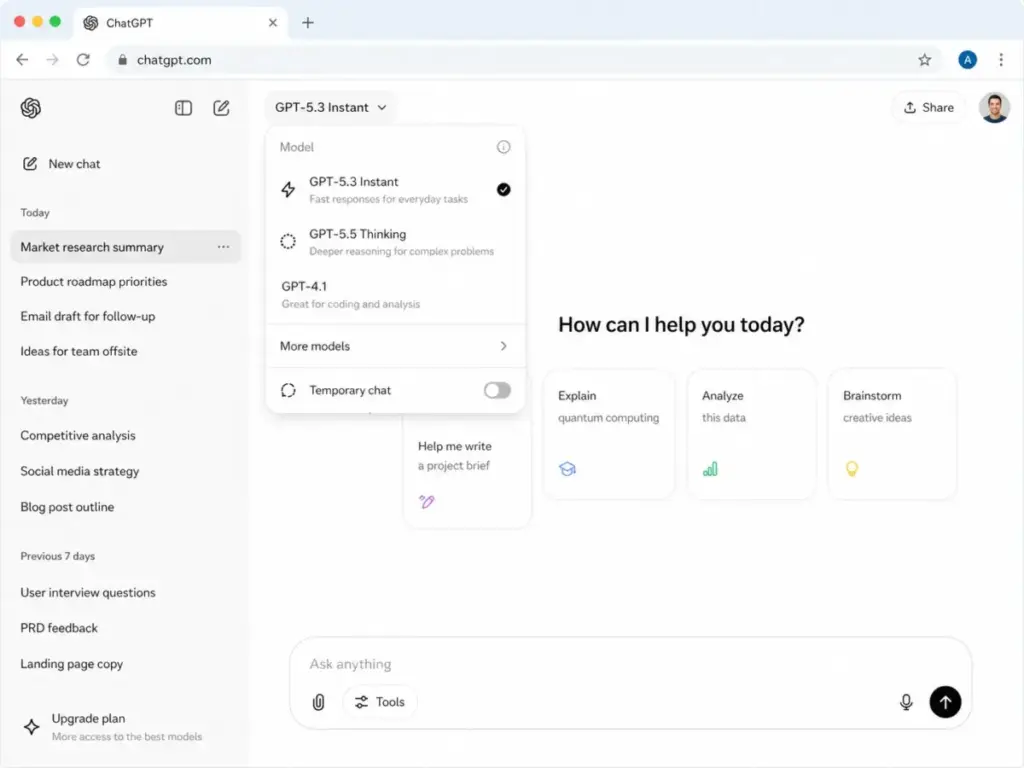Bookmark the page with the star icon
The width and height of the screenshot is (1024, 768).
[924, 60]
